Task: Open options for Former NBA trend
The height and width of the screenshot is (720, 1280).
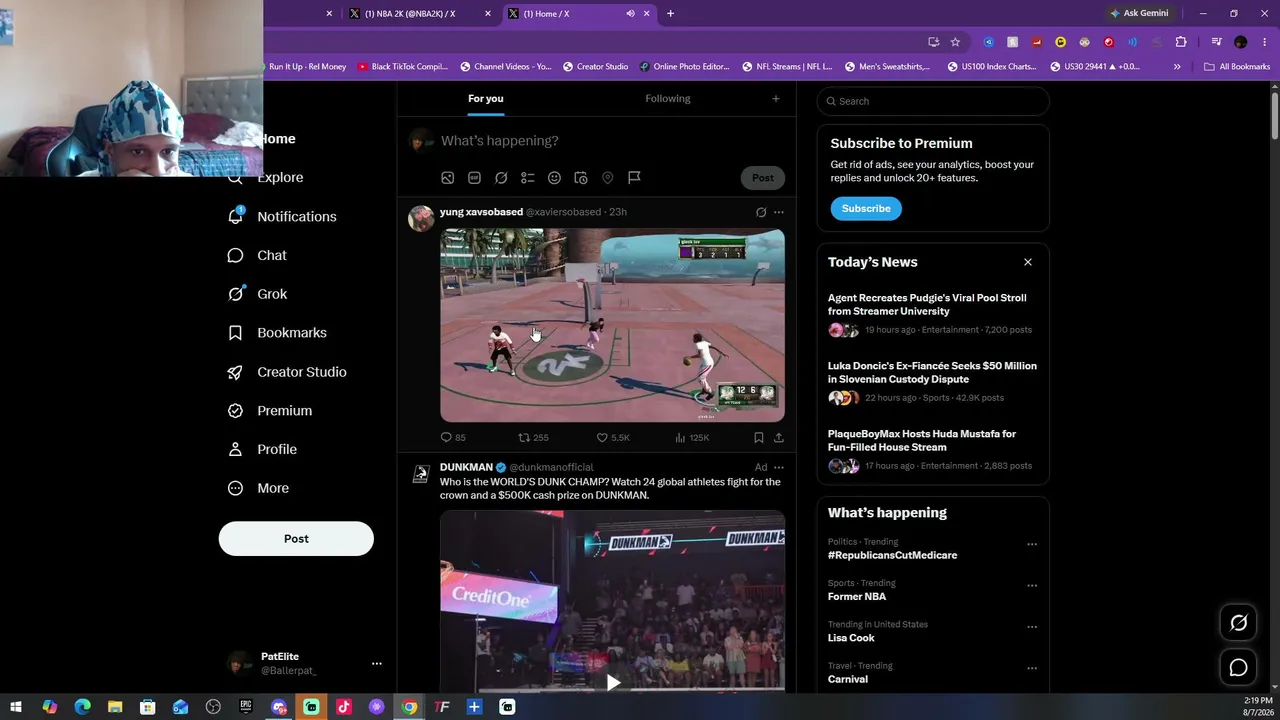Action: tap(1032, 586)
